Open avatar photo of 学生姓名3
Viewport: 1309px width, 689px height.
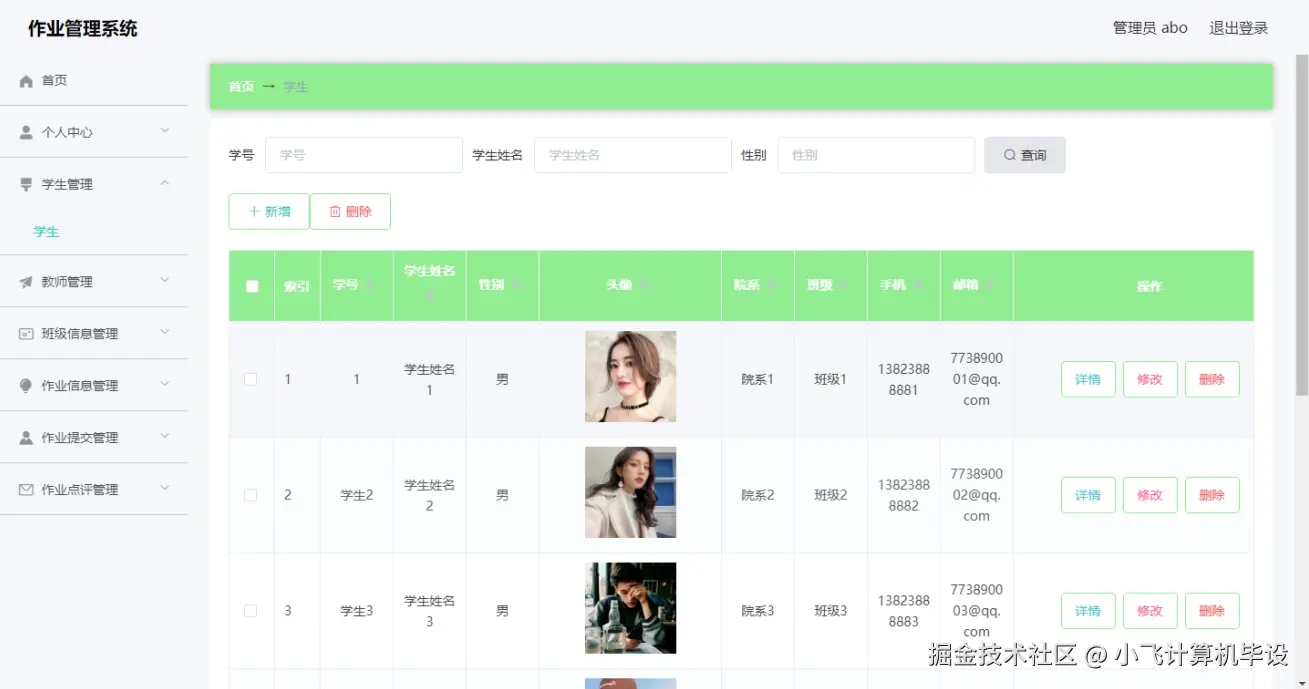[631, 608]
